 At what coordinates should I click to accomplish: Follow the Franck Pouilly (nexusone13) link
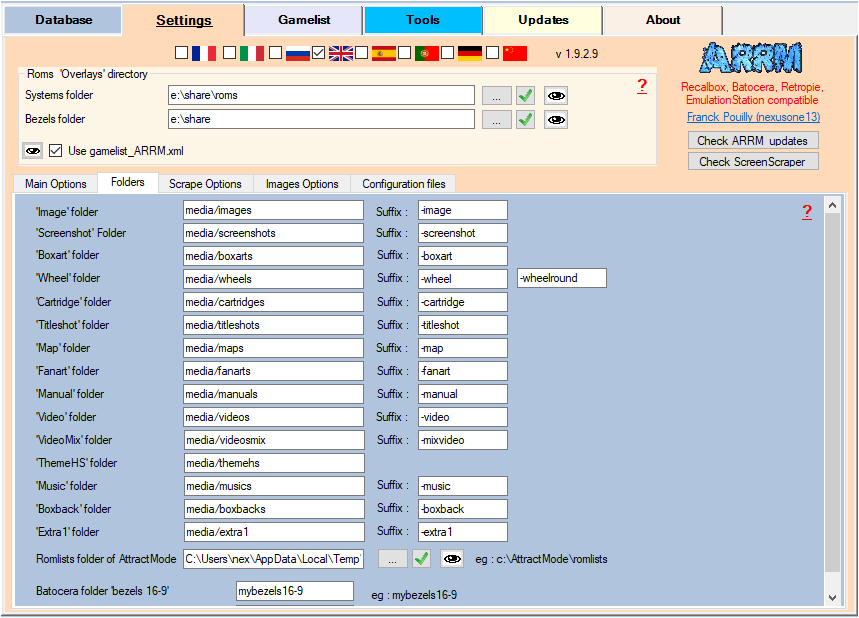753,117
